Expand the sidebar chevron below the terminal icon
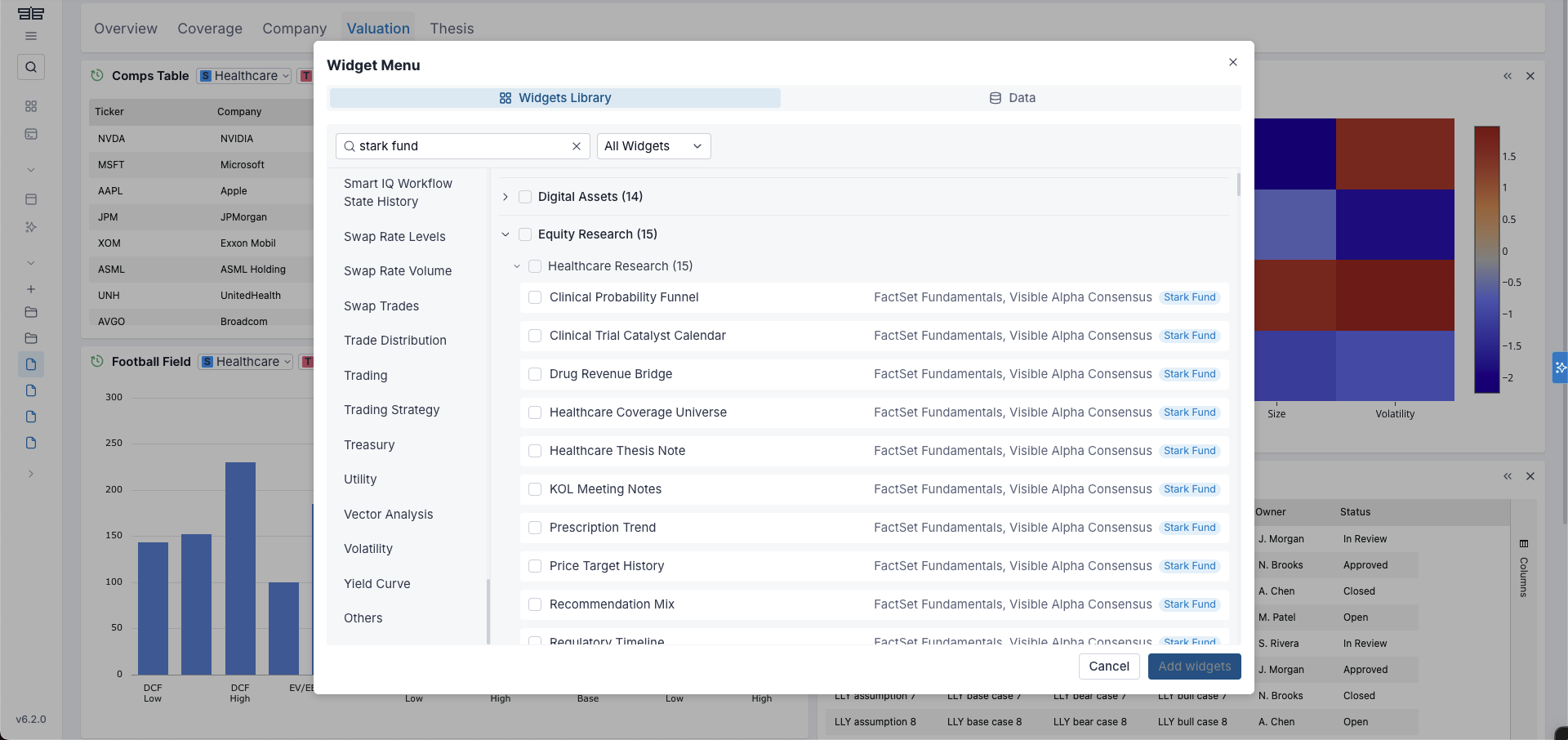The image size is (1568, 740). coord(31,170)
